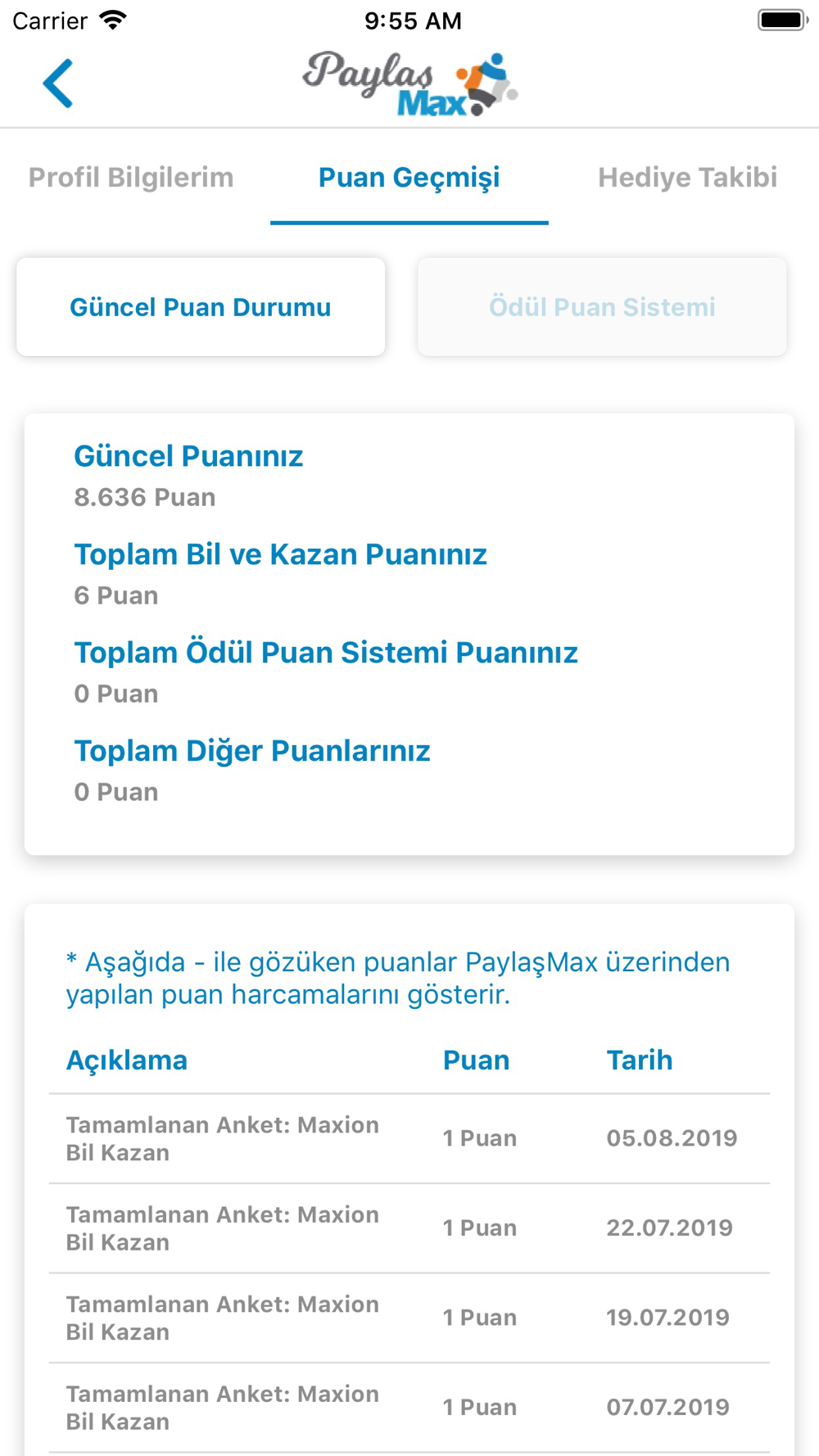
Task: Select the survey row dated 22.07.2019
Action: coord(409,1228)
